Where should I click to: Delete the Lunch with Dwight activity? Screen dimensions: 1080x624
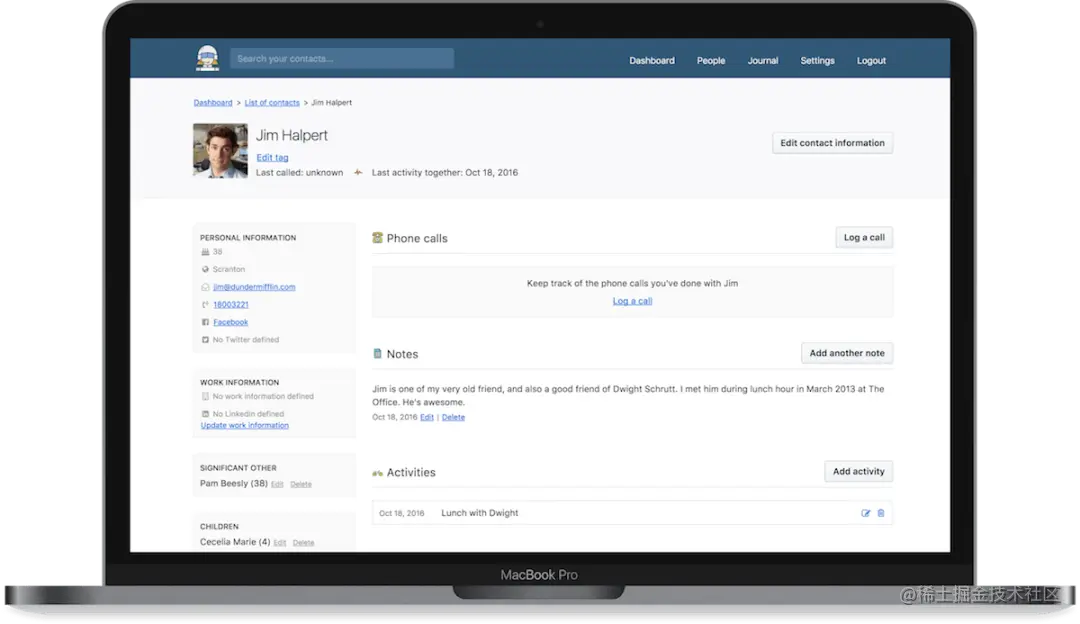[881, 513]
